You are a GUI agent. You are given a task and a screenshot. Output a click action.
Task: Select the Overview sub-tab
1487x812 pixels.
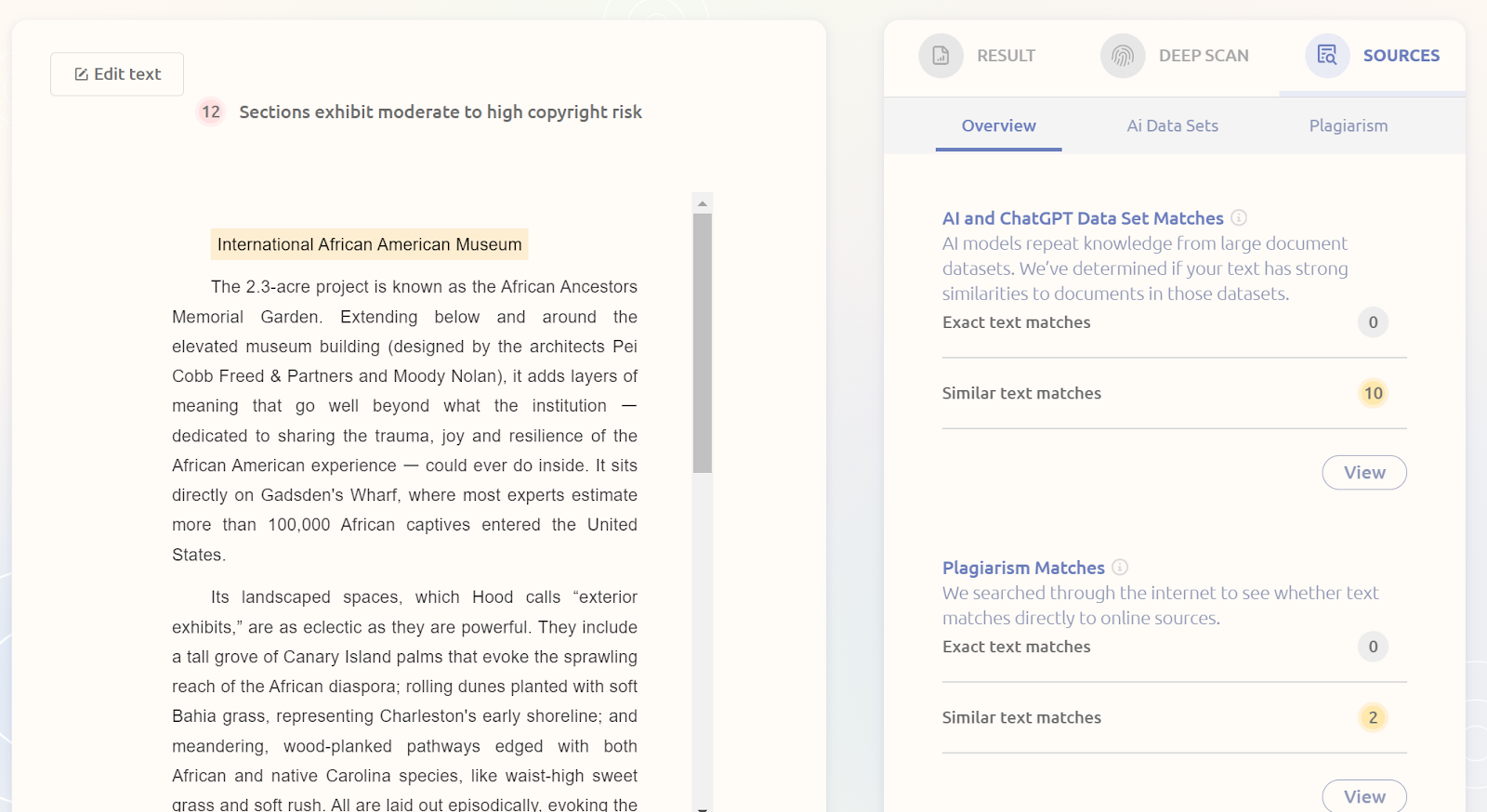[999, 125]
